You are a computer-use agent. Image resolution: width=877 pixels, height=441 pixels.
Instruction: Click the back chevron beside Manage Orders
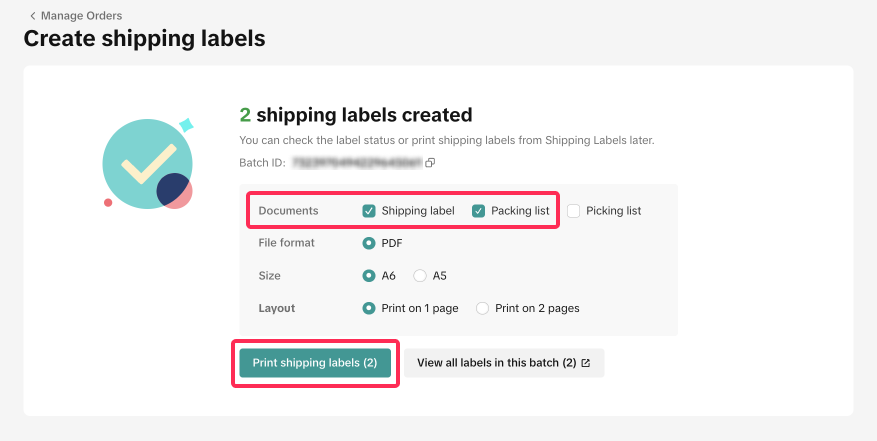32,16
